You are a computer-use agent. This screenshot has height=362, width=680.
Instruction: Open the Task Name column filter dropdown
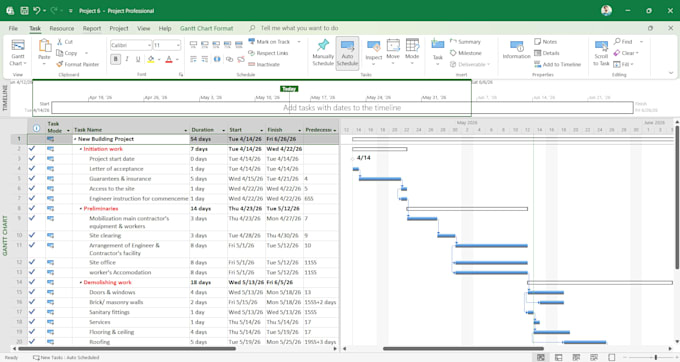(x=186, y=130)
